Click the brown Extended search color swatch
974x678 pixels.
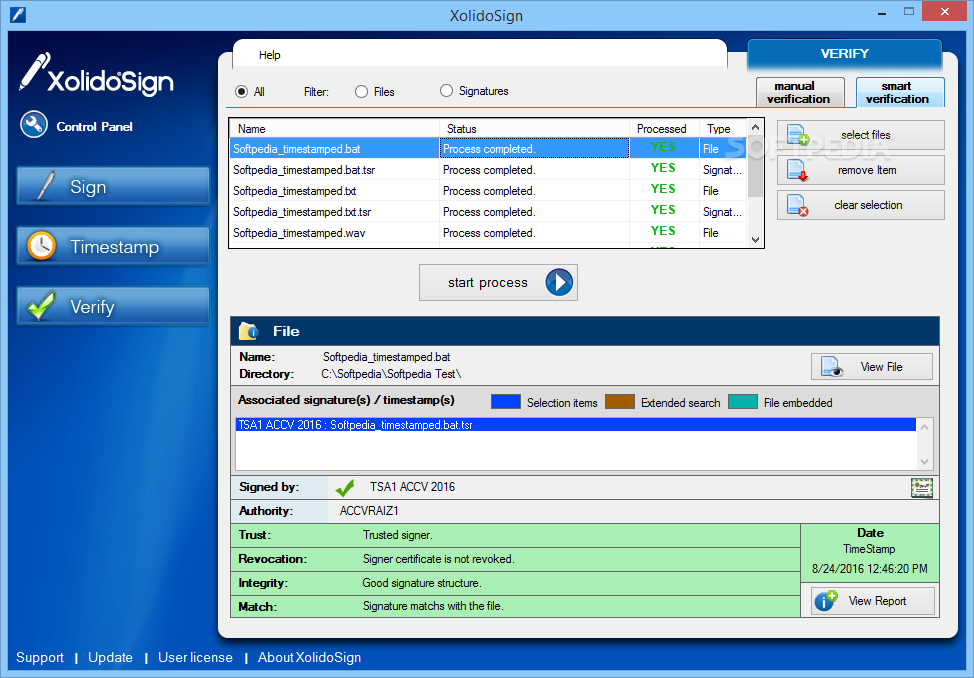(620, 401)
